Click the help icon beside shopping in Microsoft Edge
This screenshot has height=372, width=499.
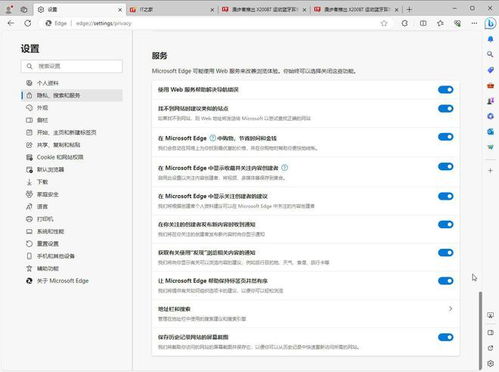[213, 138]
